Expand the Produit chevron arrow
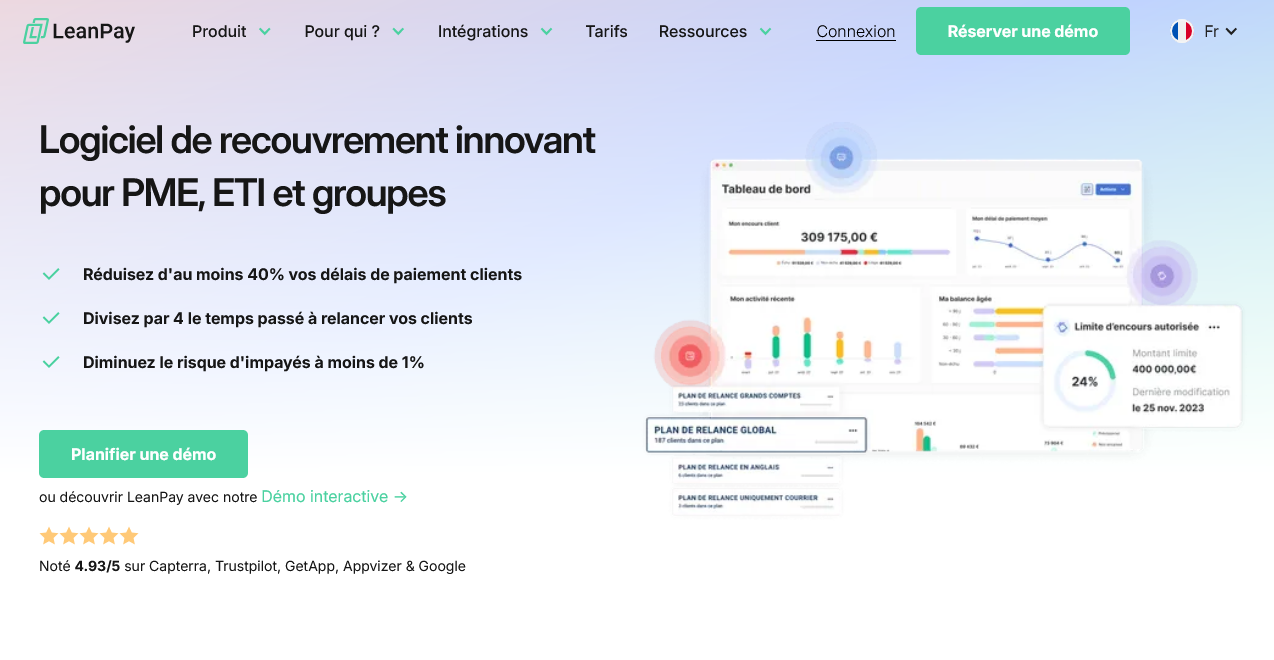Viewport: 1274px width, 660px height. (x=265, y=31)
